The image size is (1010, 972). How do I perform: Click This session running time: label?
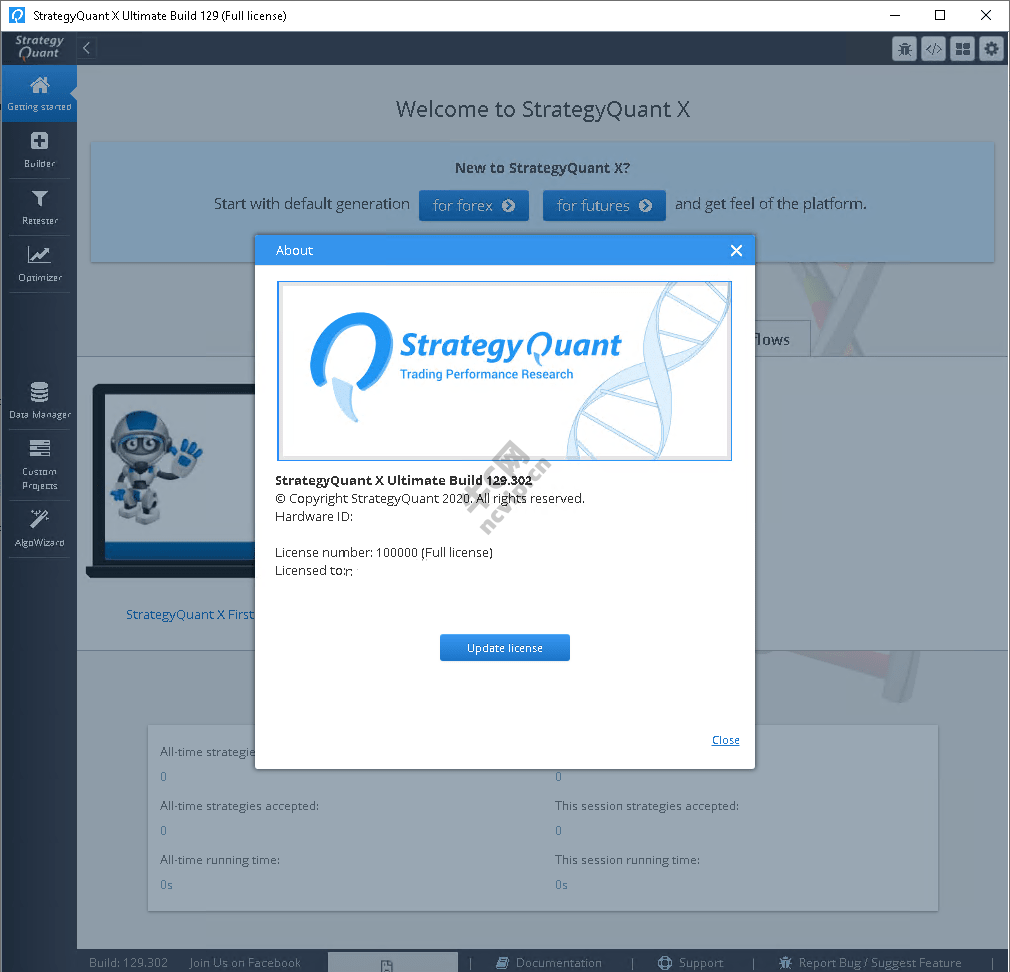[x=627, y=860]
